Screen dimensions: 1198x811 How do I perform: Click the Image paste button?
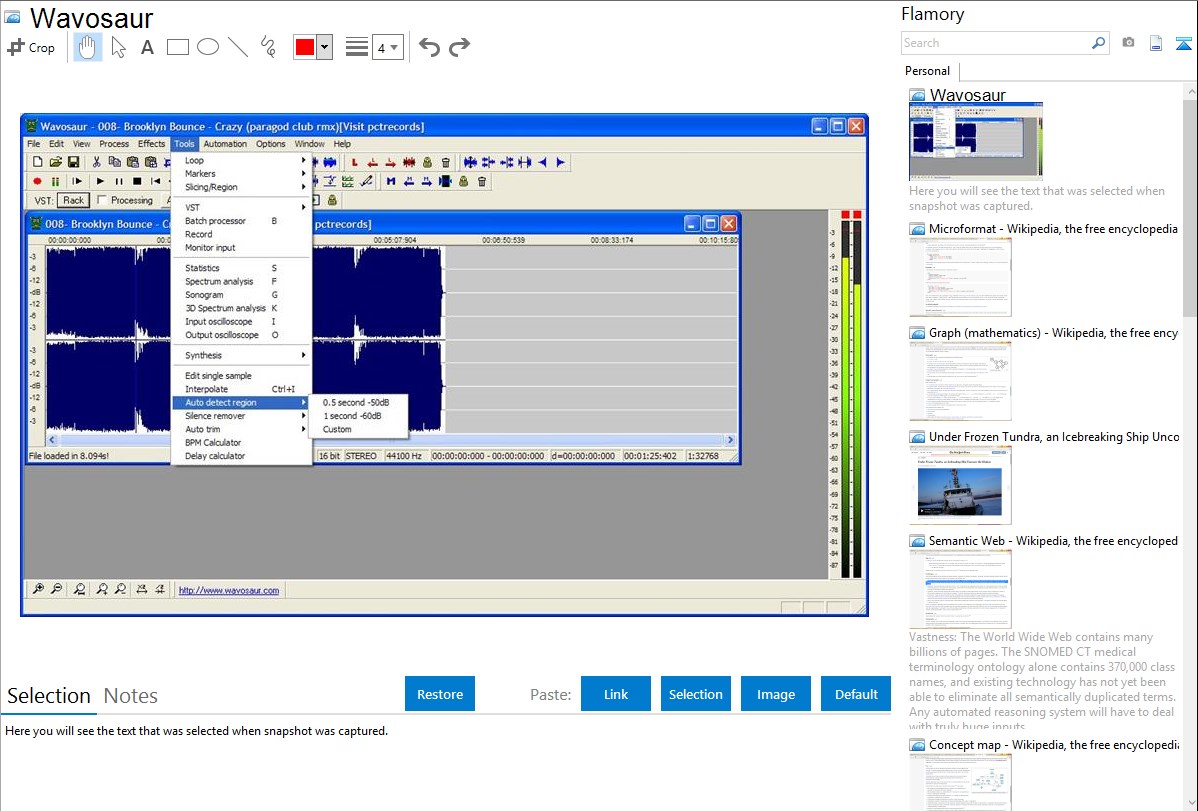[776, 694]
